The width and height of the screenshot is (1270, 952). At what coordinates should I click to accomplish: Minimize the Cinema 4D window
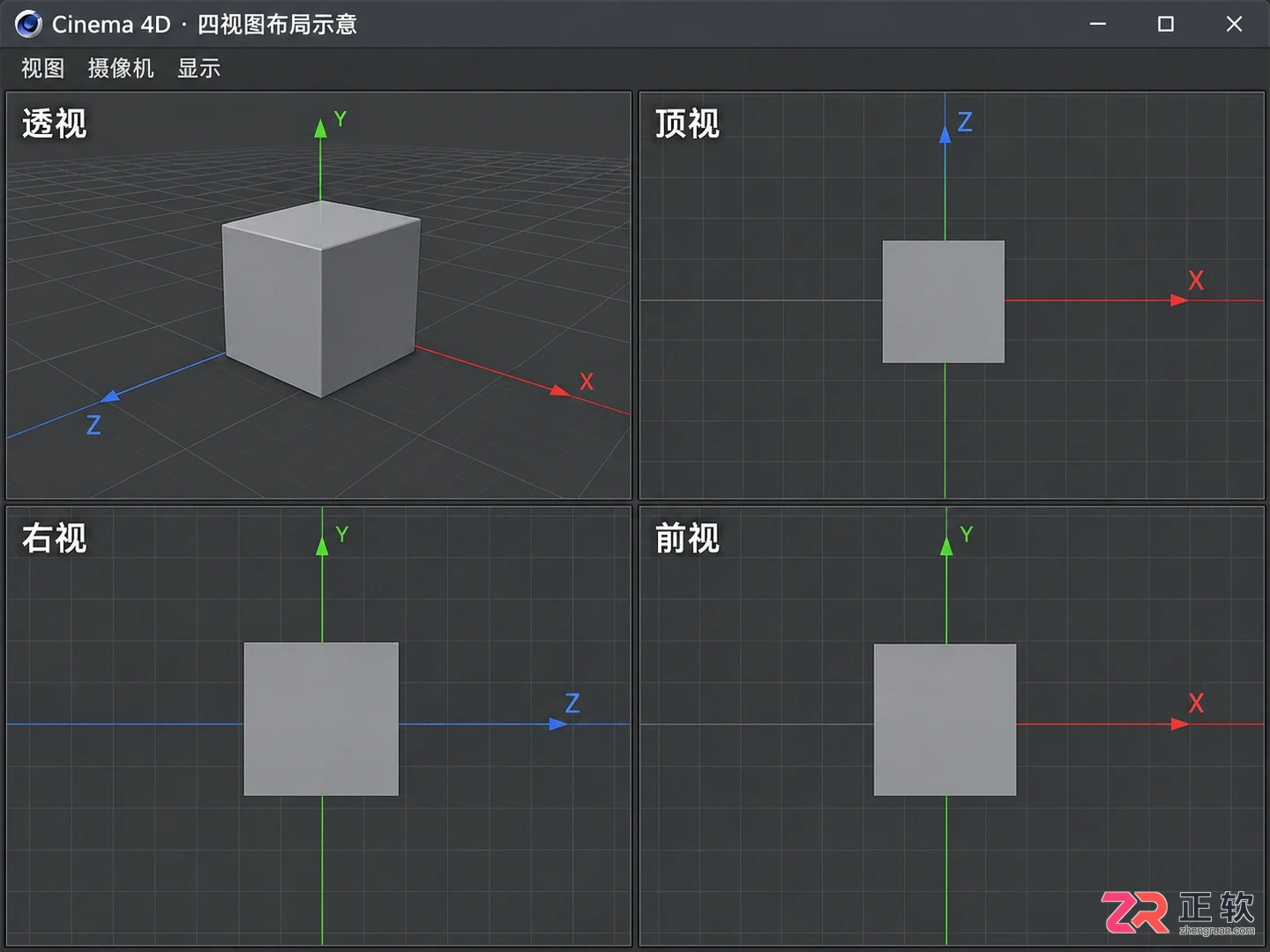[1098, 24]
